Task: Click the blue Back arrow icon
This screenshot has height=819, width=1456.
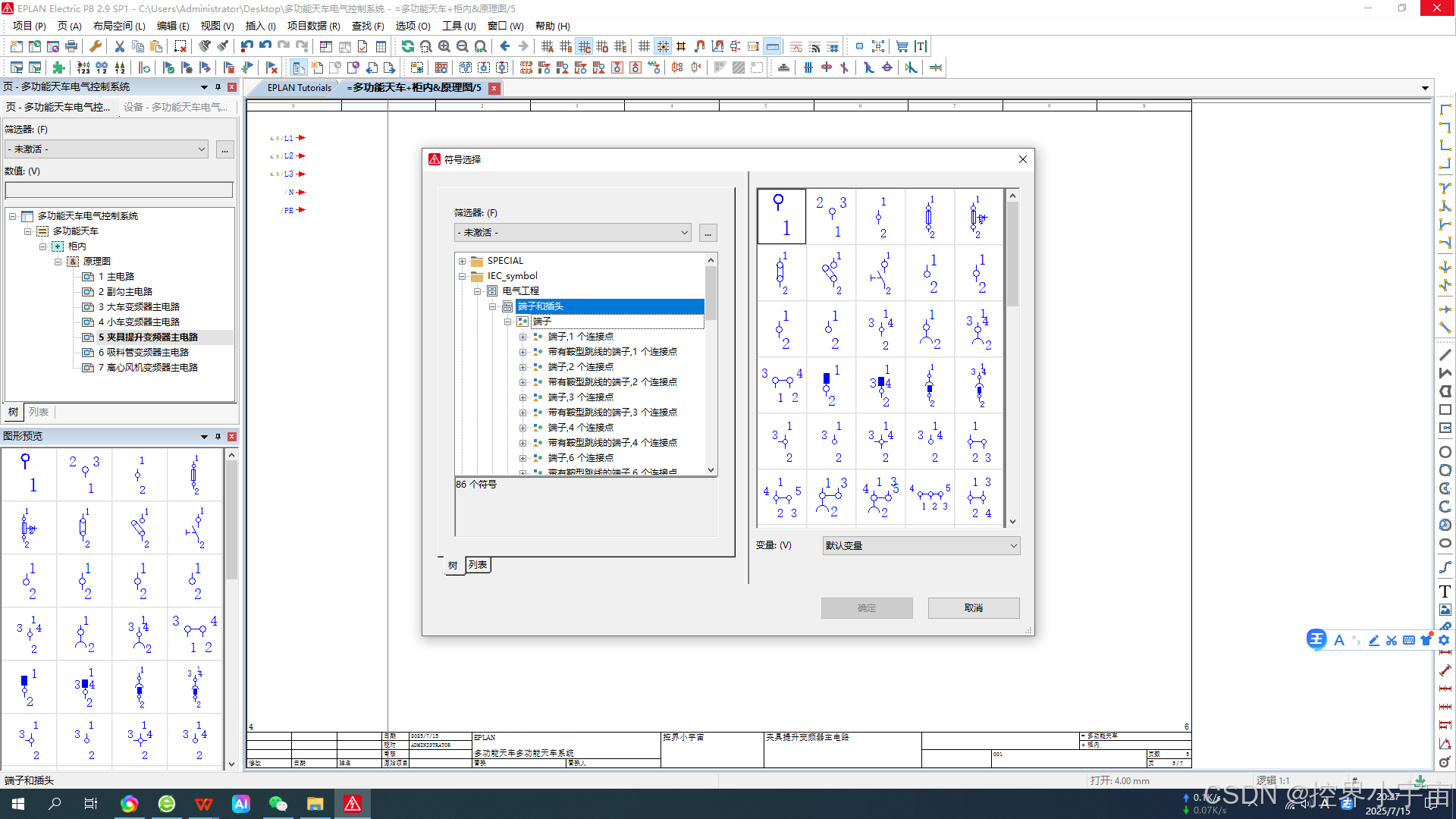Action: pyautogui.click(x=505, y=46)
